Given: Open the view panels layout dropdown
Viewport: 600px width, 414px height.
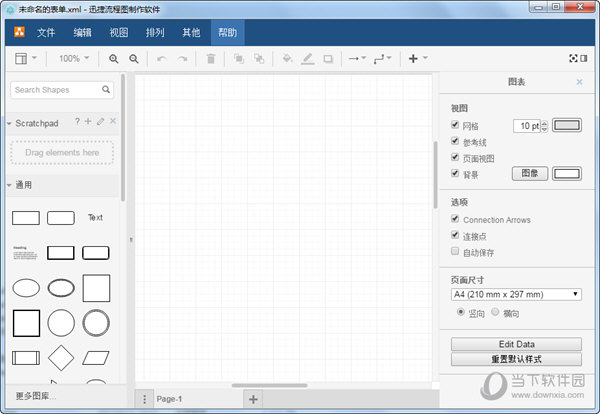Looking at the screenshot, I should 26,59.
